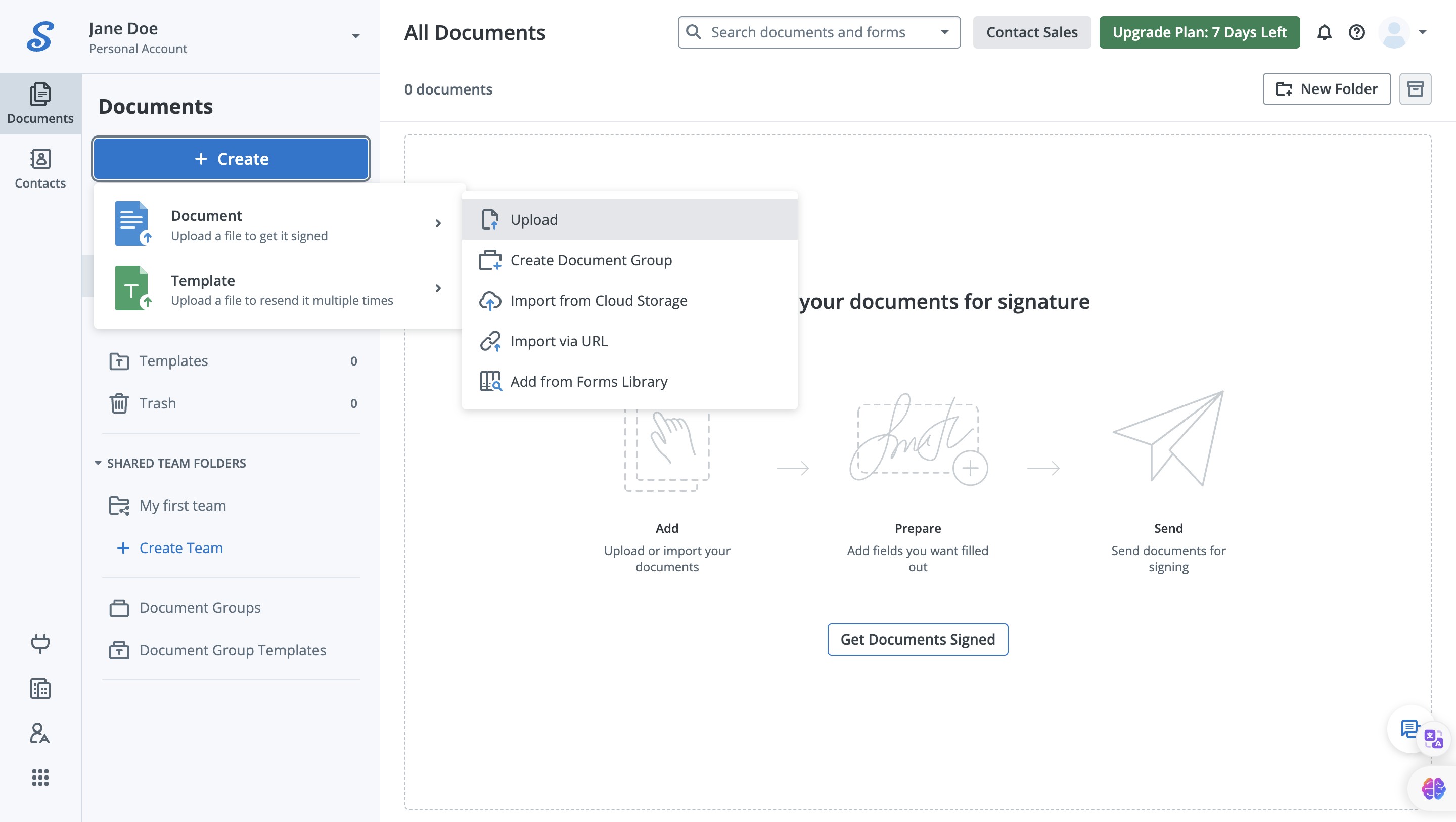The height and width of the screenshot is (822, 1456).
Task: Click the Get Documents Signed button
Action: 918,640
